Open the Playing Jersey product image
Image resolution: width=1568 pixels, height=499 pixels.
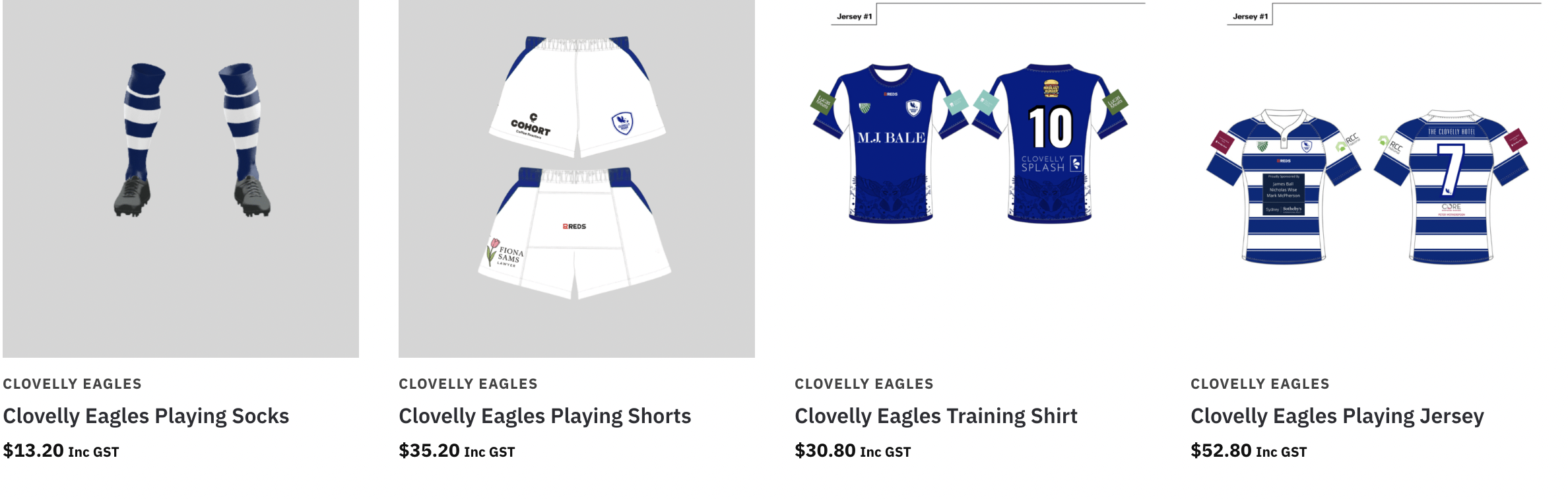(x=1369, y=178)
